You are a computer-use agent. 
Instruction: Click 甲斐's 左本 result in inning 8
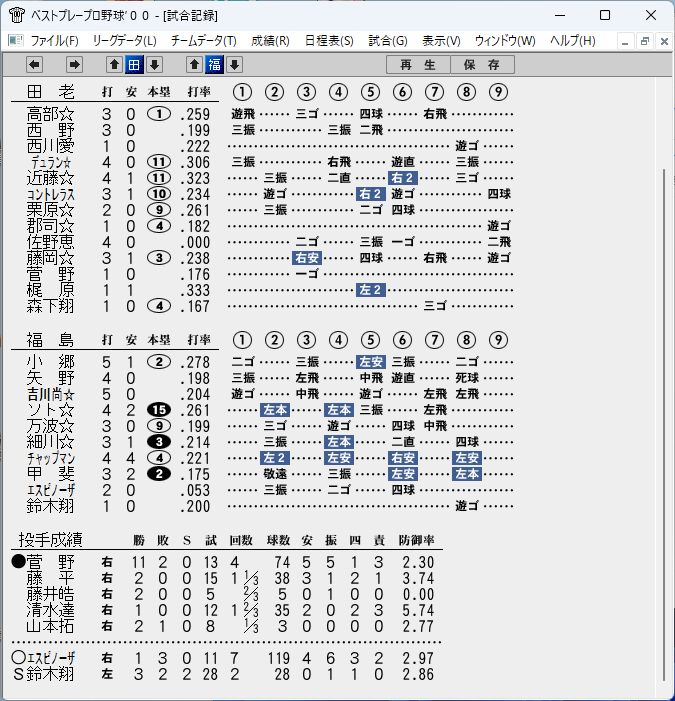(467, 474)
